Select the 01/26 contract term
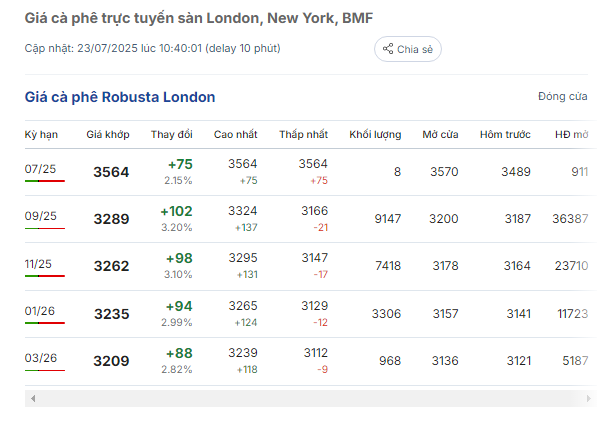This screenshot has width=616, height=423. point(40,311)
